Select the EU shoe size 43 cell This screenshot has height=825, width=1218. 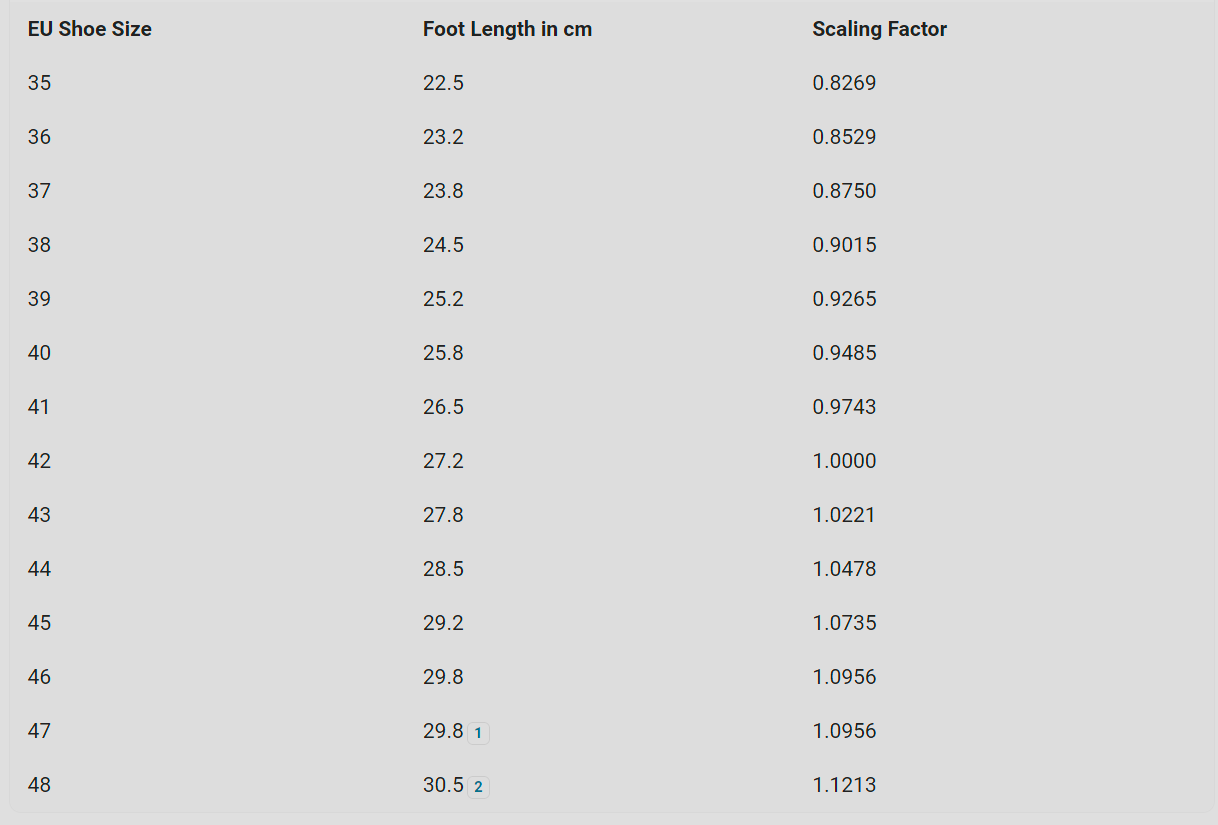pyautogui.click(x=40, y=515)
